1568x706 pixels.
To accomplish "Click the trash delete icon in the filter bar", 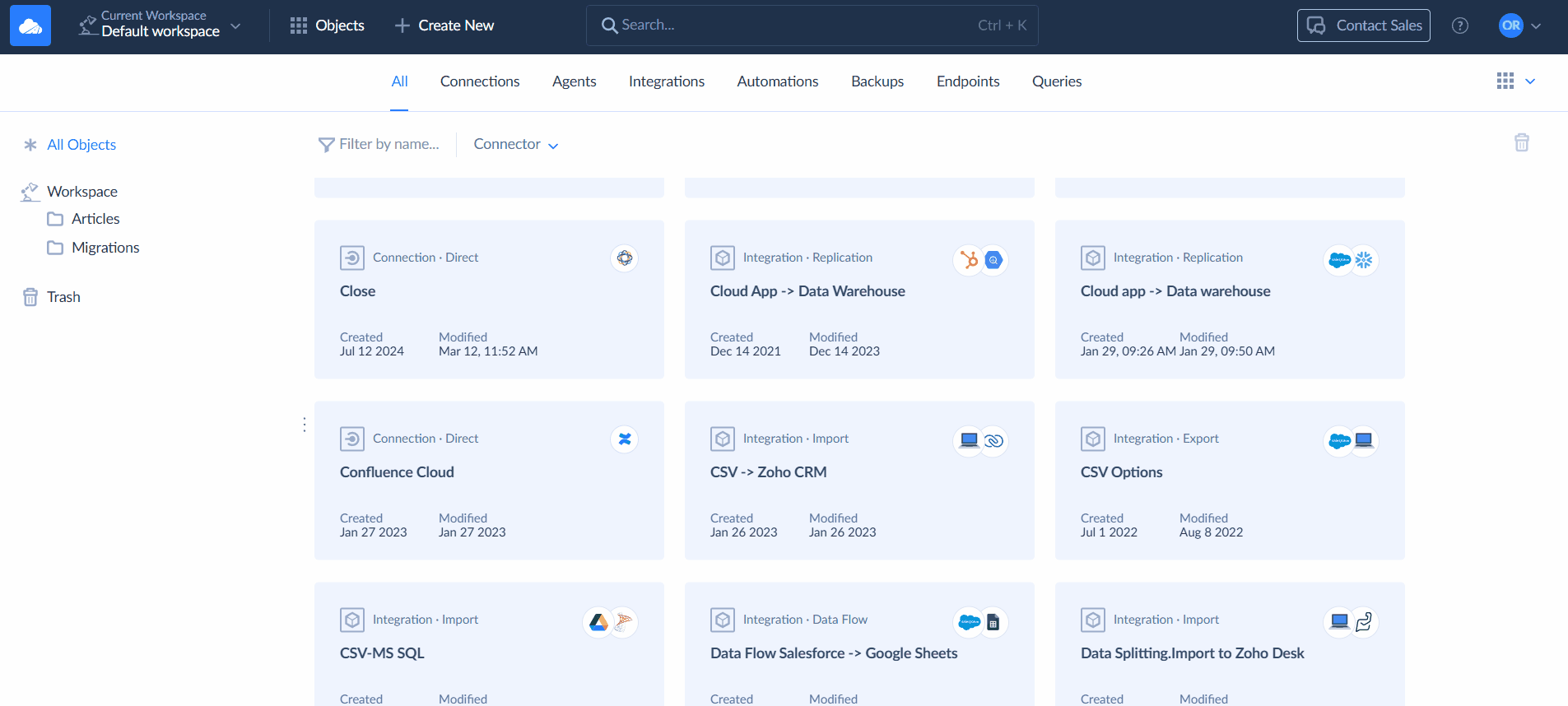I will 1522,142.
